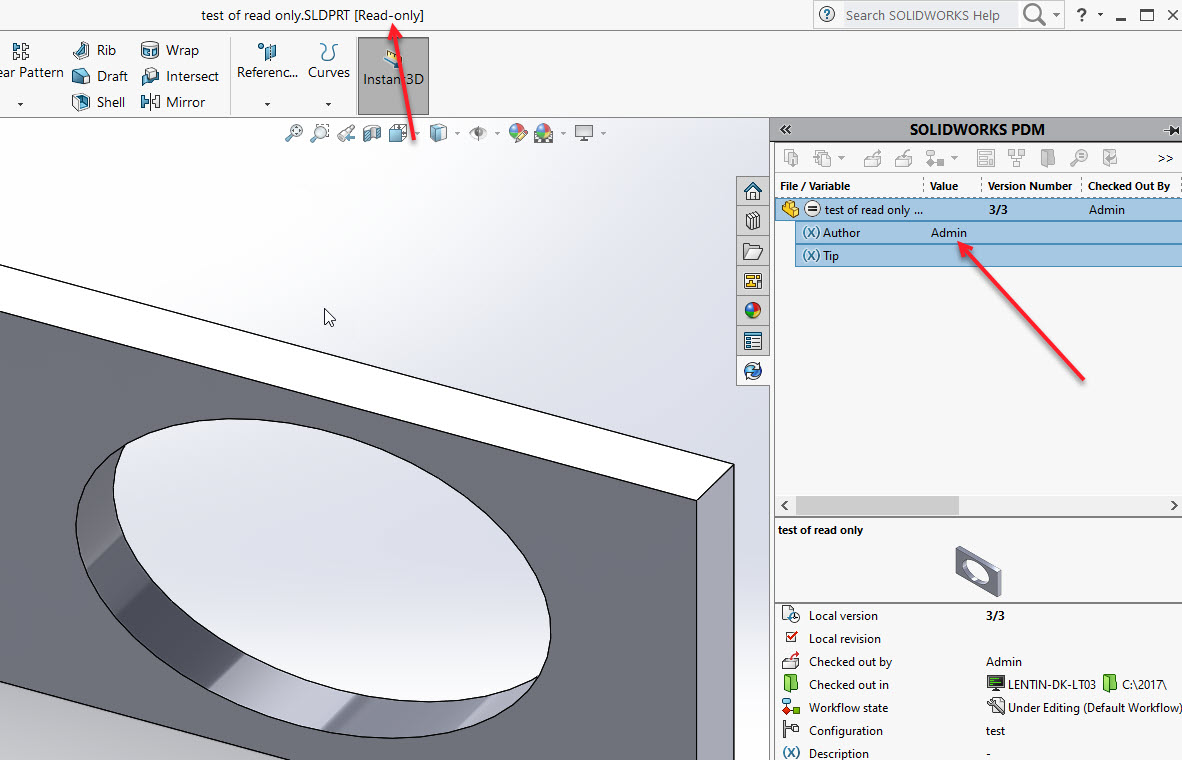The height and width of the screenshot is (760, 1182).
Task: Select the Author variable row
Action: click(x=841, y=233)
